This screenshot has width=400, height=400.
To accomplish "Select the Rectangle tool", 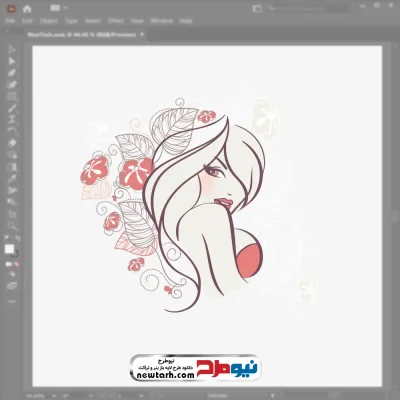I will (12, 97).
